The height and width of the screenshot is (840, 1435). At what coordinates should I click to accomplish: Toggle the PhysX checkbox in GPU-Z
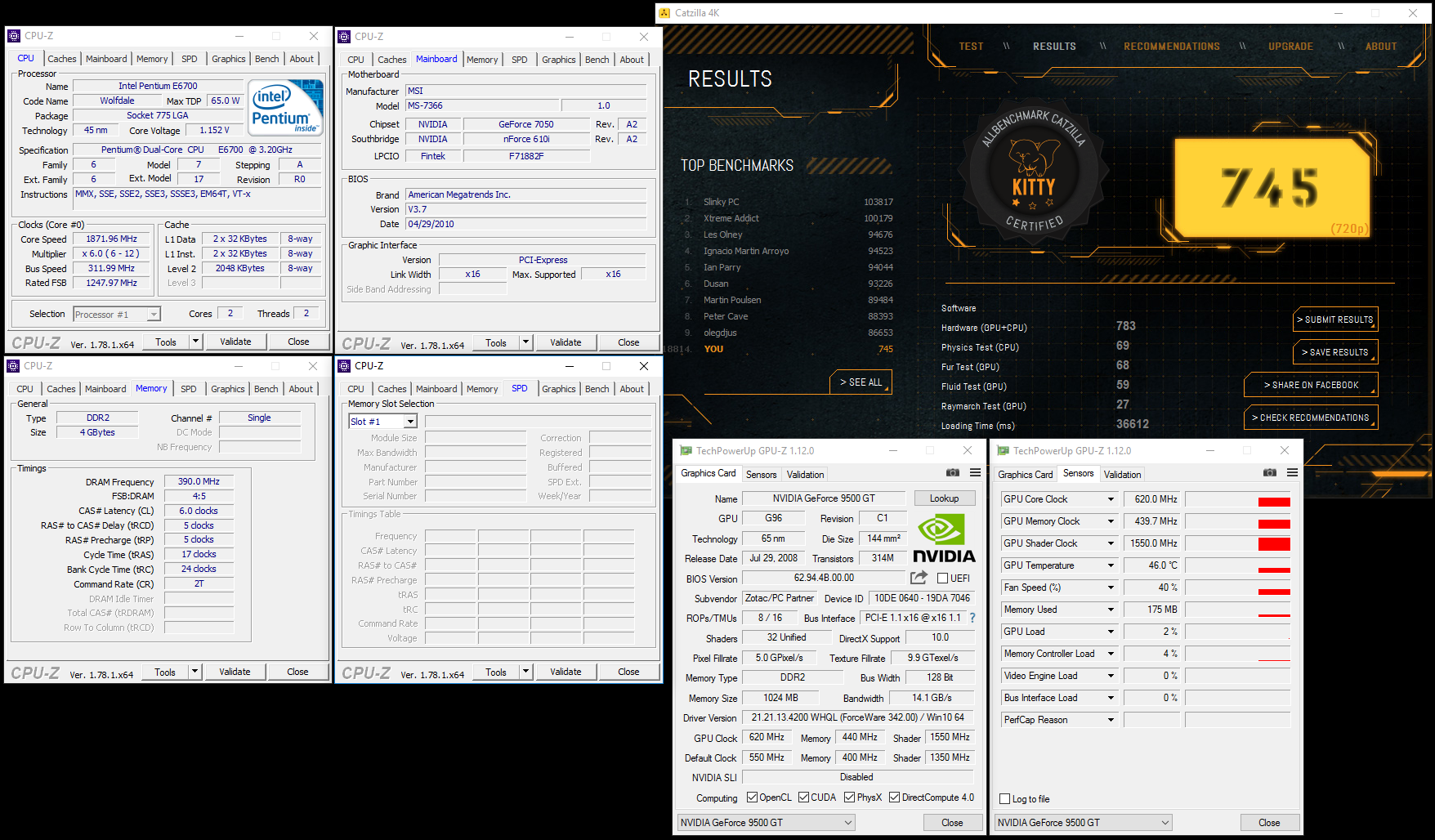click(850, 798)
